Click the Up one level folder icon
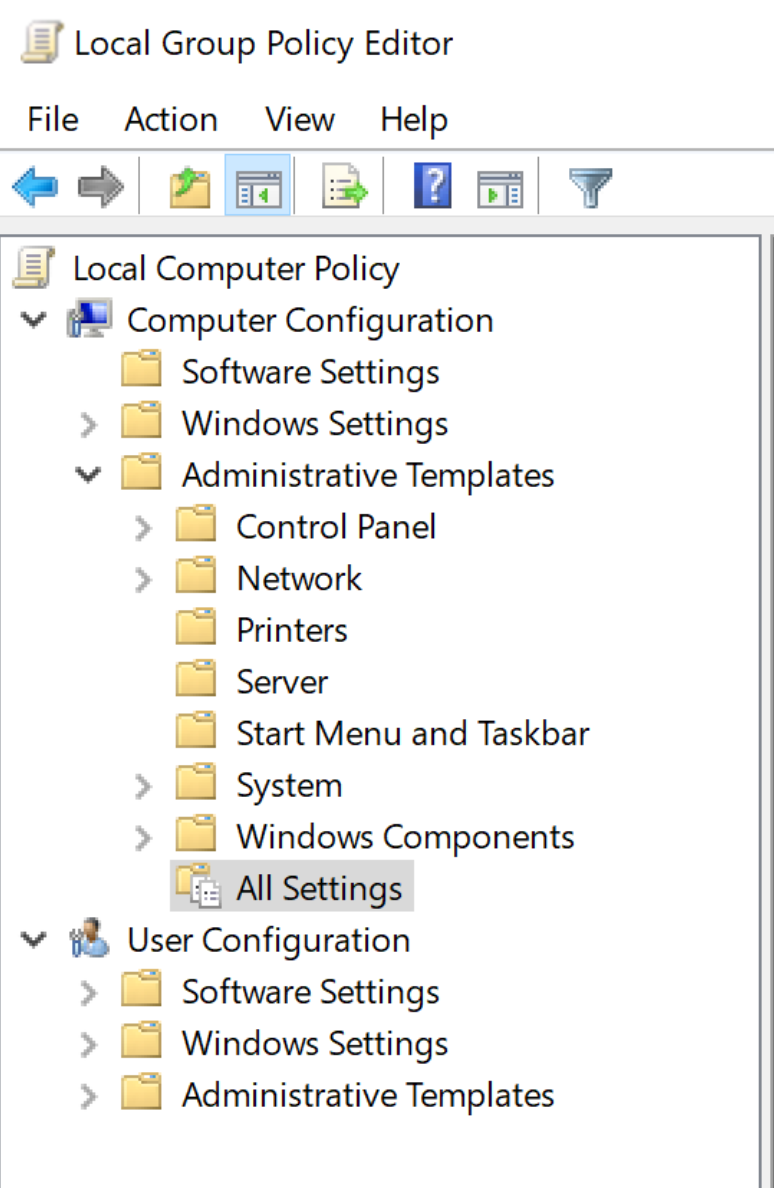 (190, 187)
